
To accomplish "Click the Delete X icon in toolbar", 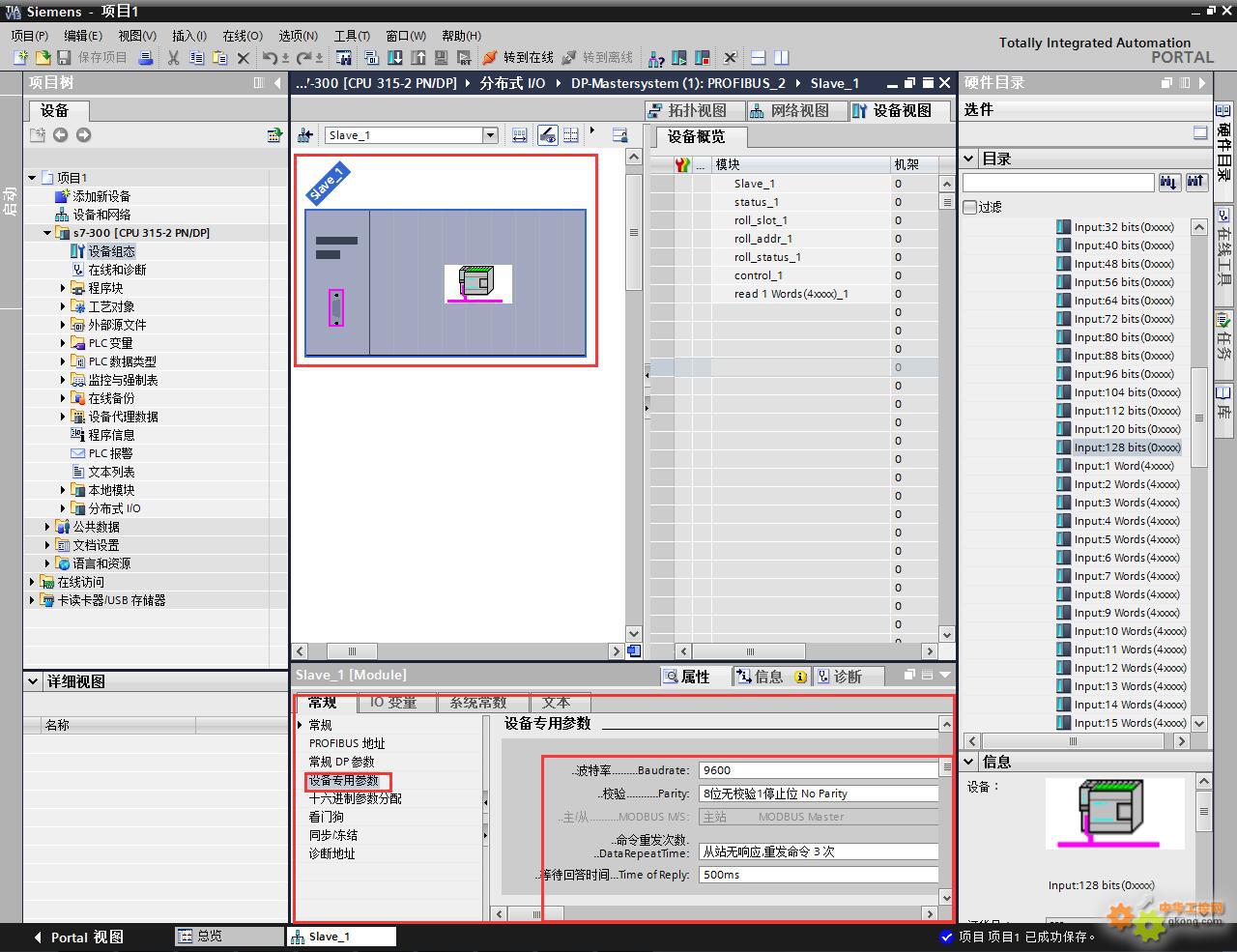I will 244,58.
